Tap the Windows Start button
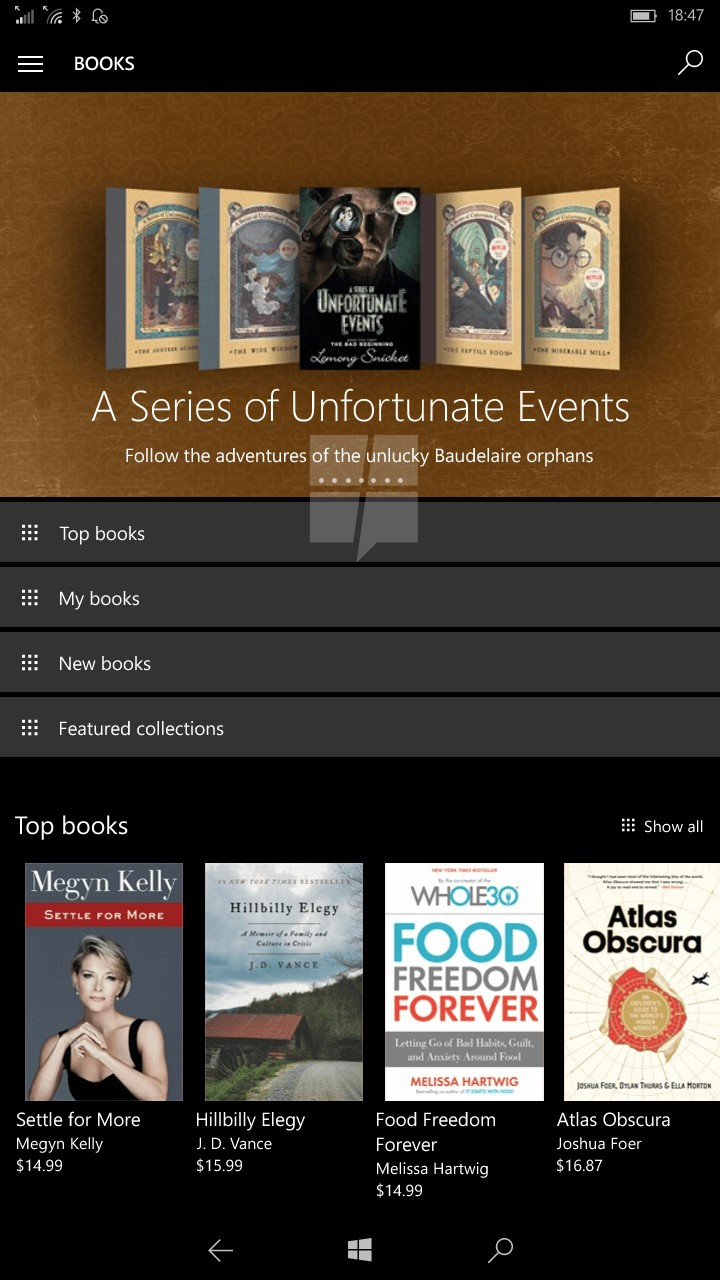This screenshot has height=1280, width=720. point(360,1249)
